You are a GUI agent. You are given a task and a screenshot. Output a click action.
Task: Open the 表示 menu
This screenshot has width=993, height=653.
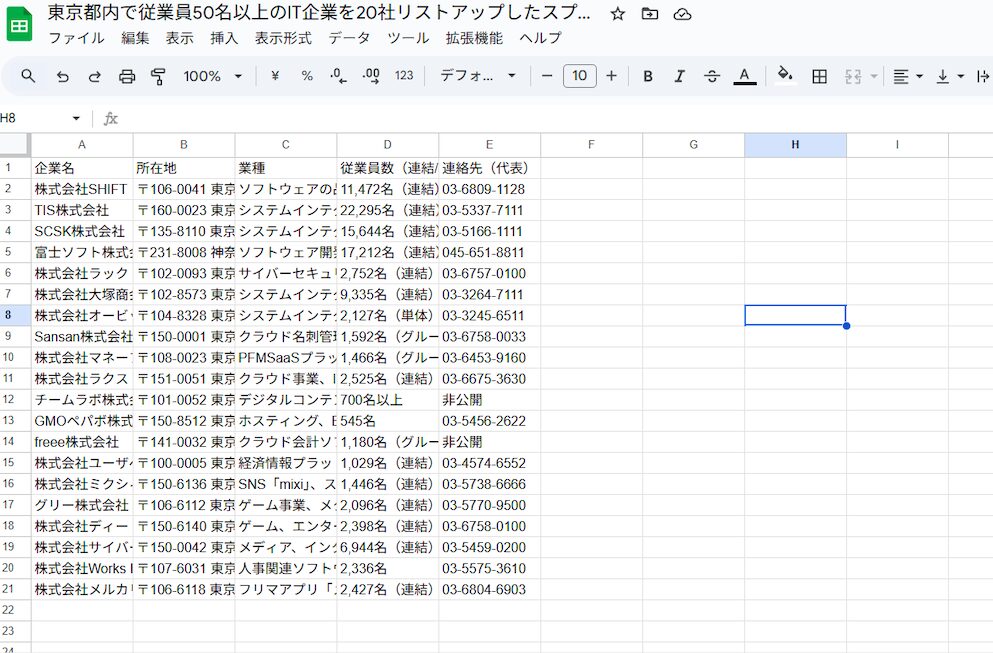point(180,38)
